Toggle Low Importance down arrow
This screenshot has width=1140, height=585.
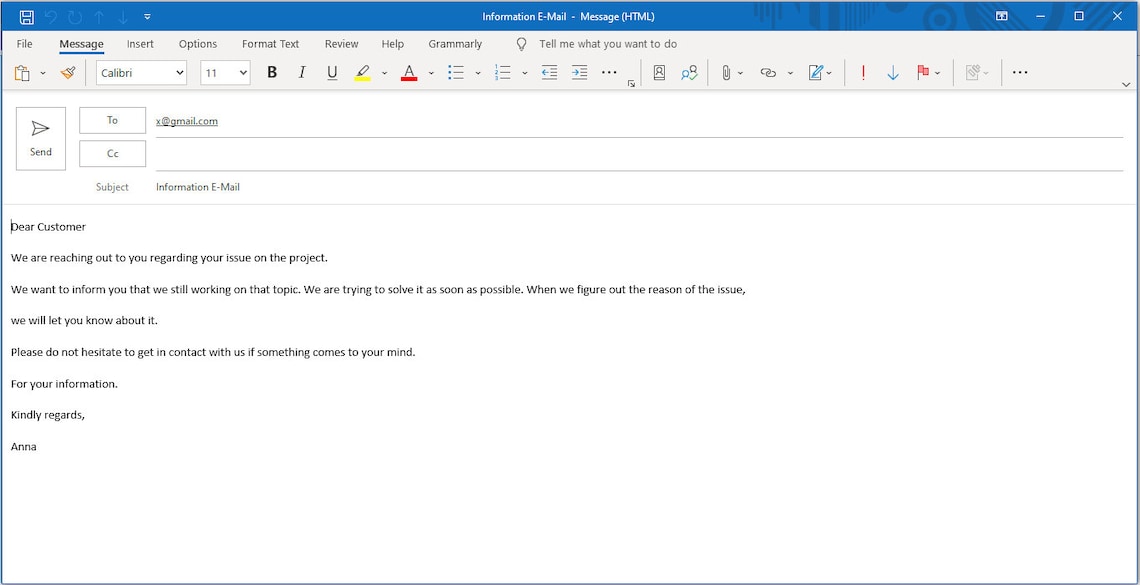(894, 73)
